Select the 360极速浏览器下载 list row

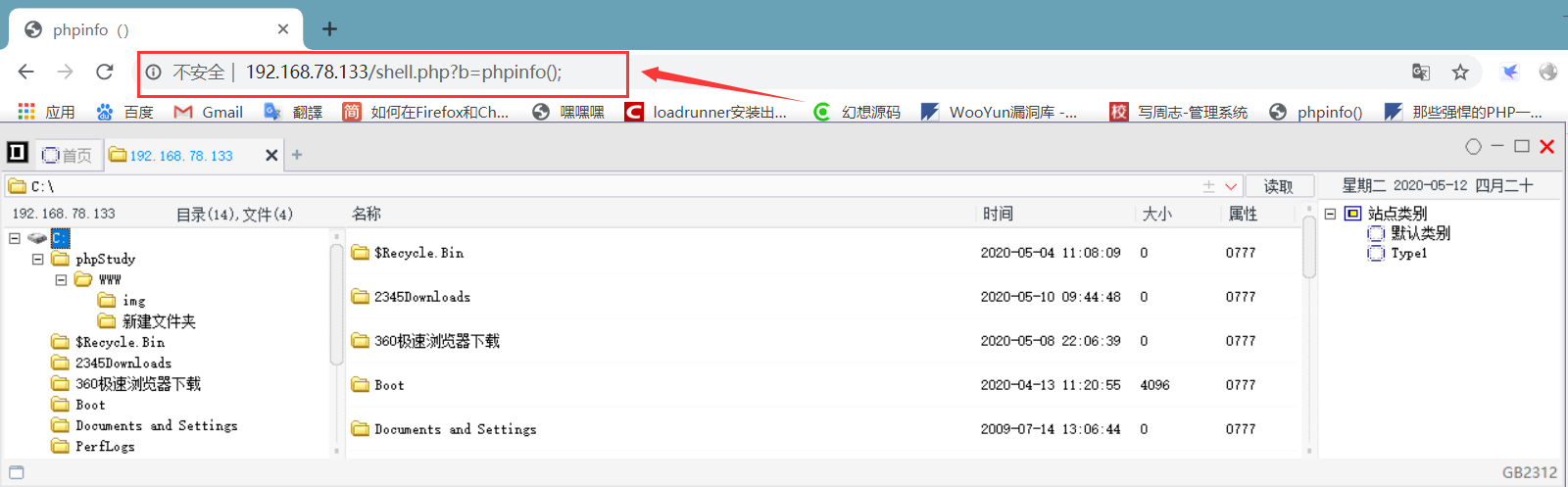(823, 341)
